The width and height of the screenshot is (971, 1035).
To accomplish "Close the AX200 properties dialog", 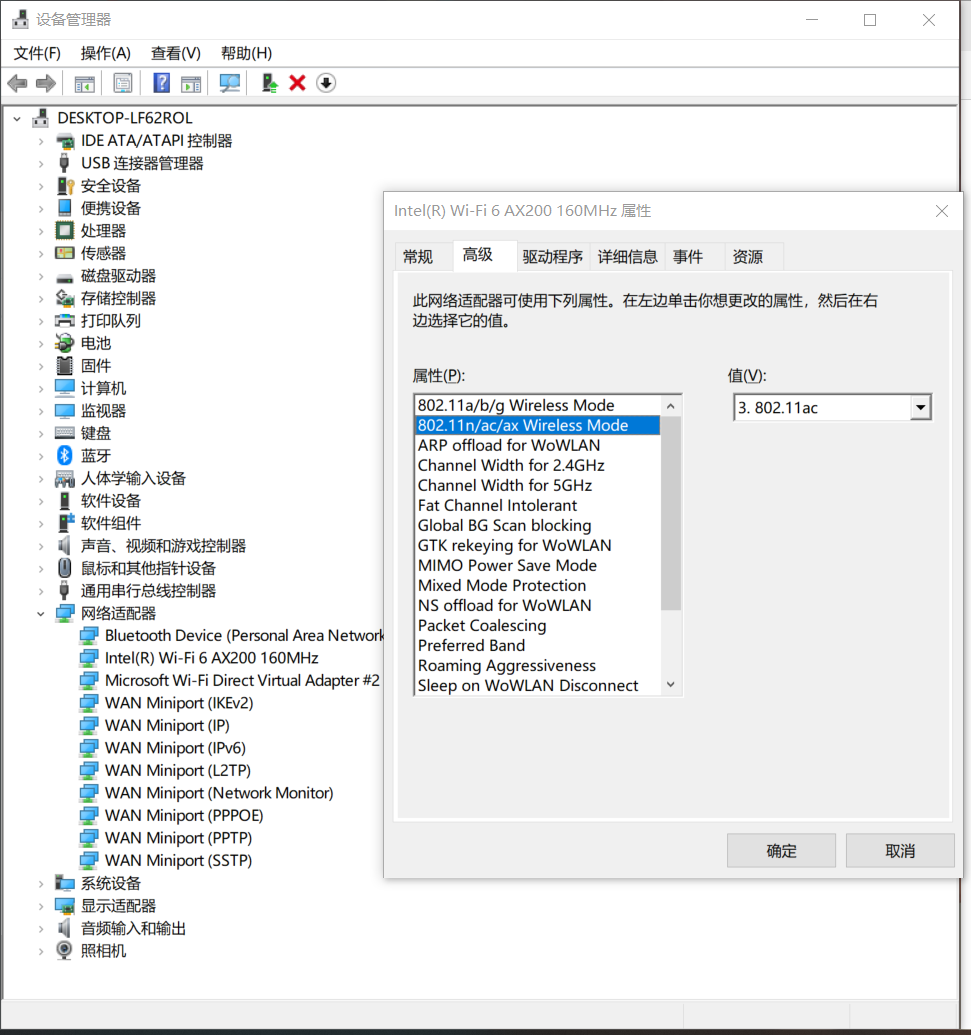I will coord(942,211).
